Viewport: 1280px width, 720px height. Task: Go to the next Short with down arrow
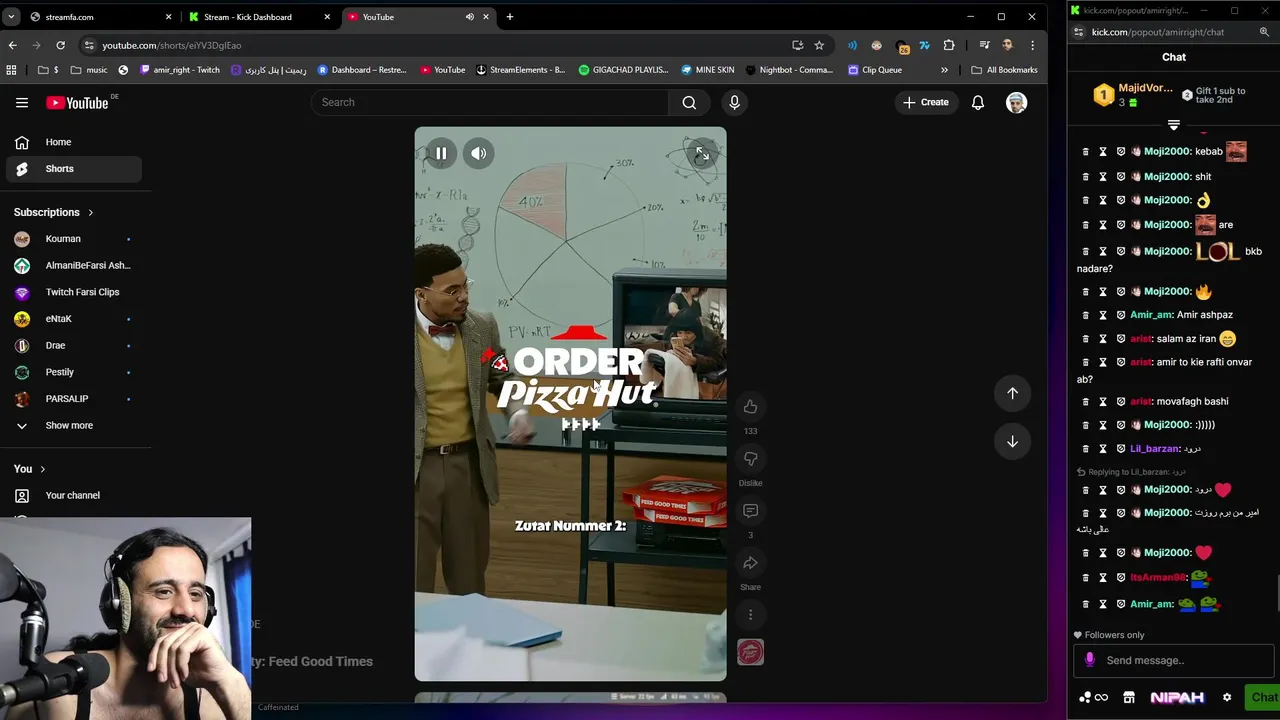point(1012,441)
